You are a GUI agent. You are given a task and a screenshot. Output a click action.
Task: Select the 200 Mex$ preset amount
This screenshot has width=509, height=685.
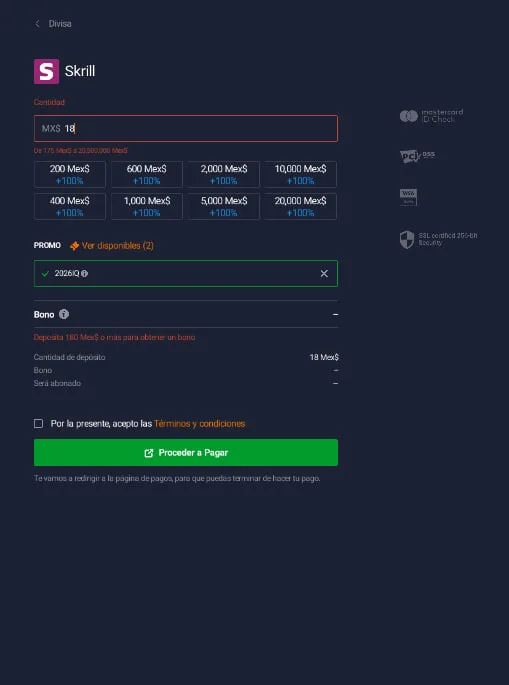click(x=69, y=174)
